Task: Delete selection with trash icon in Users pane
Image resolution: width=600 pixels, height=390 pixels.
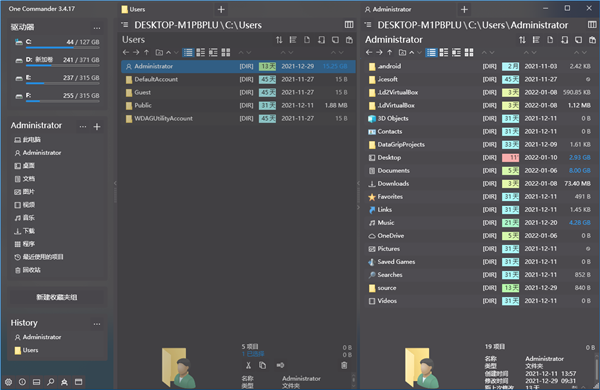Action: click(344, 365)
